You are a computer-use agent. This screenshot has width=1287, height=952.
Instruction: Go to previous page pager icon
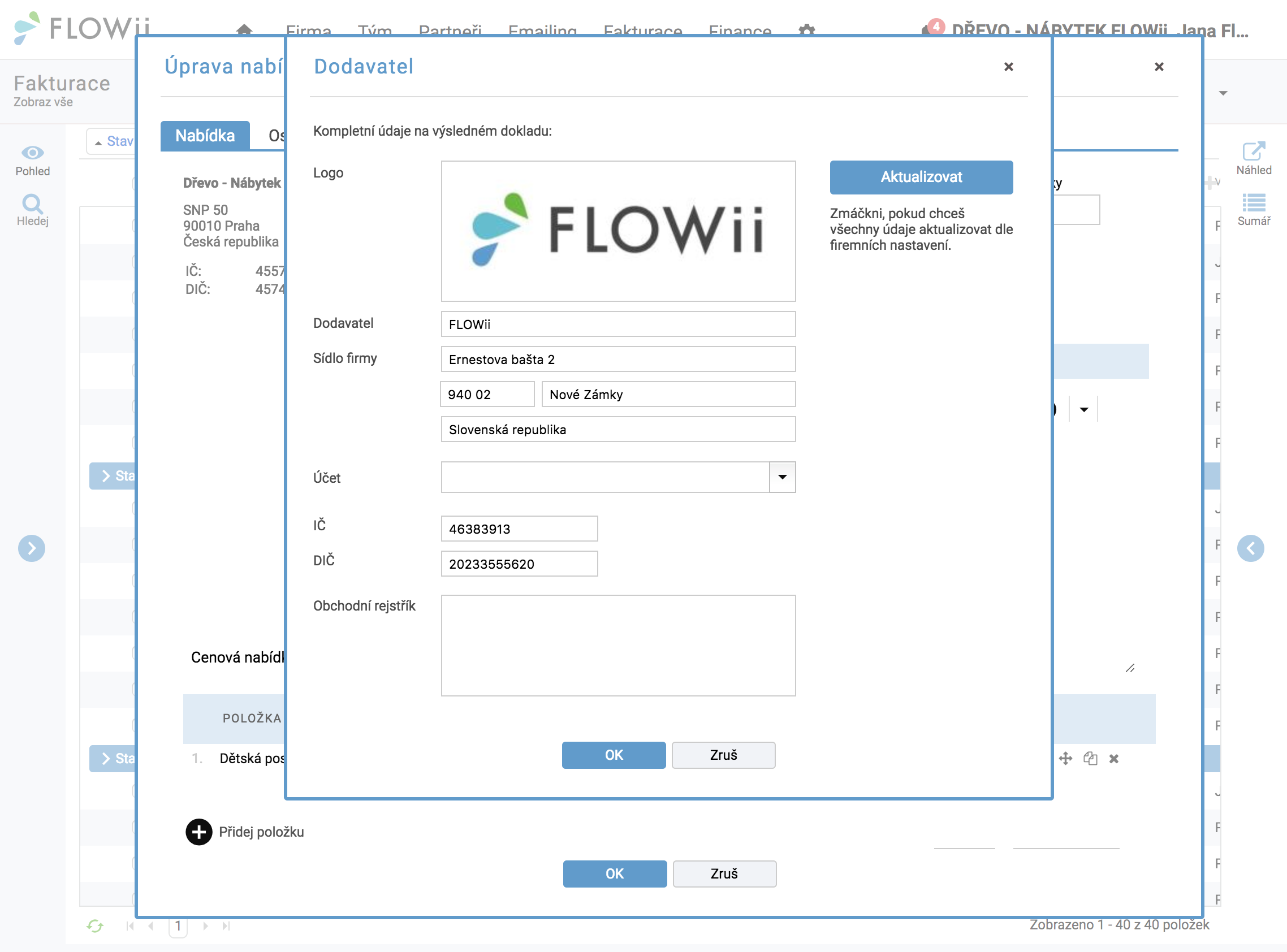pyautogui.click(x=151, y=925)
